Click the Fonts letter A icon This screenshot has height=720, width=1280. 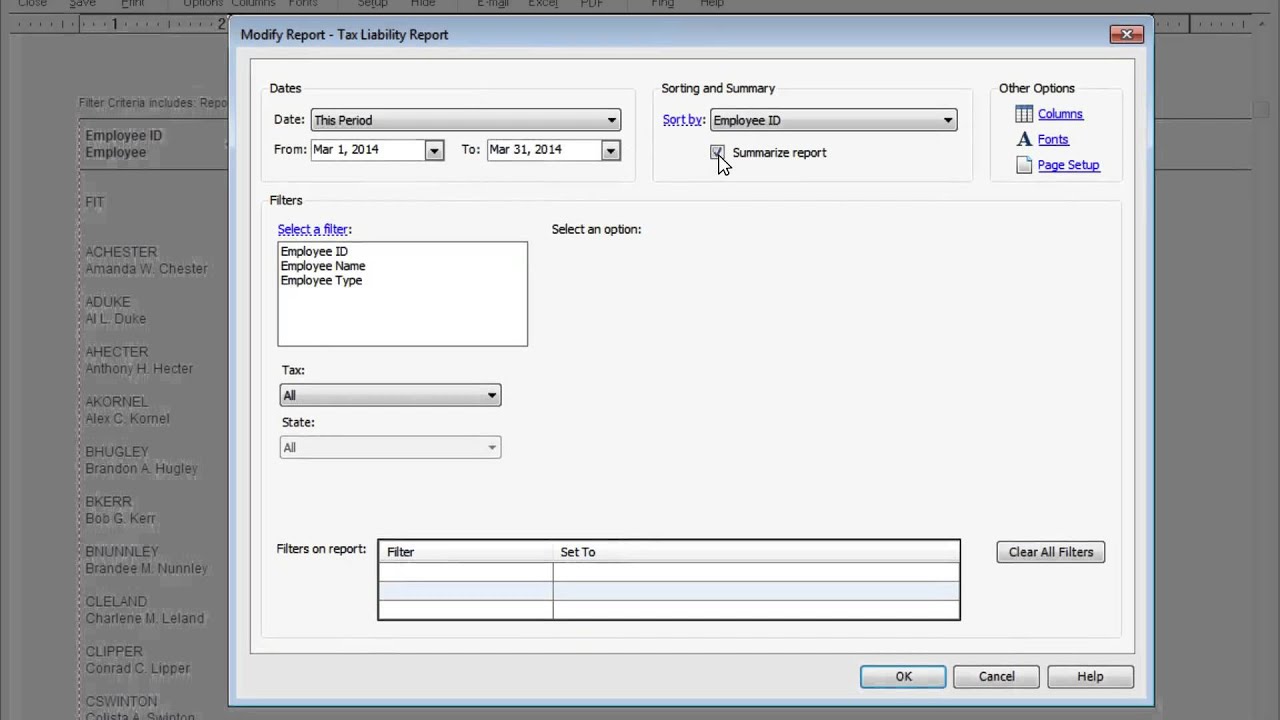[1024, 140]
